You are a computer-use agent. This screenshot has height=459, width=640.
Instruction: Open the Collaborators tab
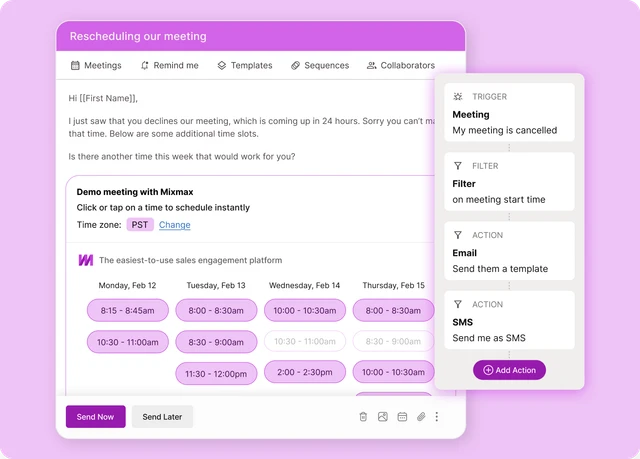401,65
